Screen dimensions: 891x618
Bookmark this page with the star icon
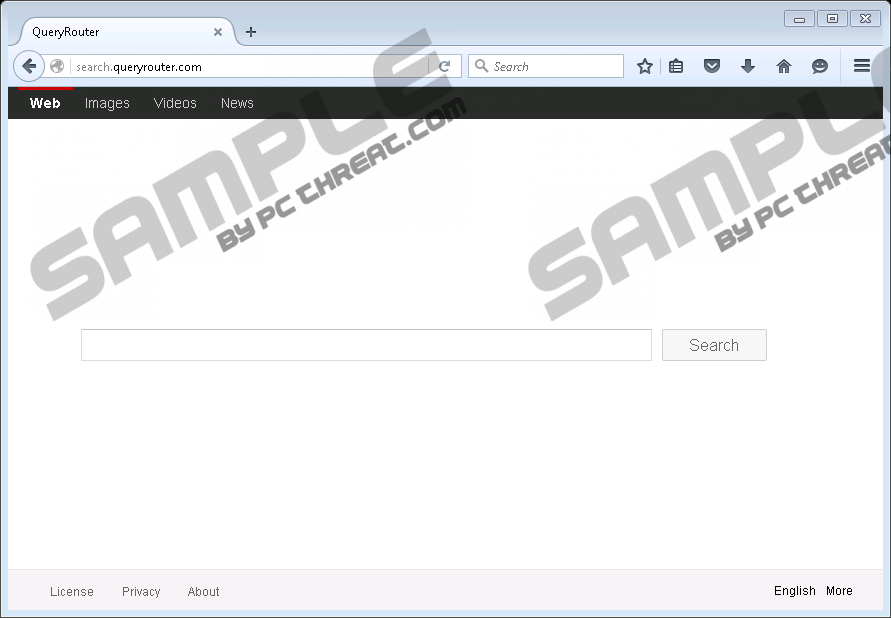(645, 67)
